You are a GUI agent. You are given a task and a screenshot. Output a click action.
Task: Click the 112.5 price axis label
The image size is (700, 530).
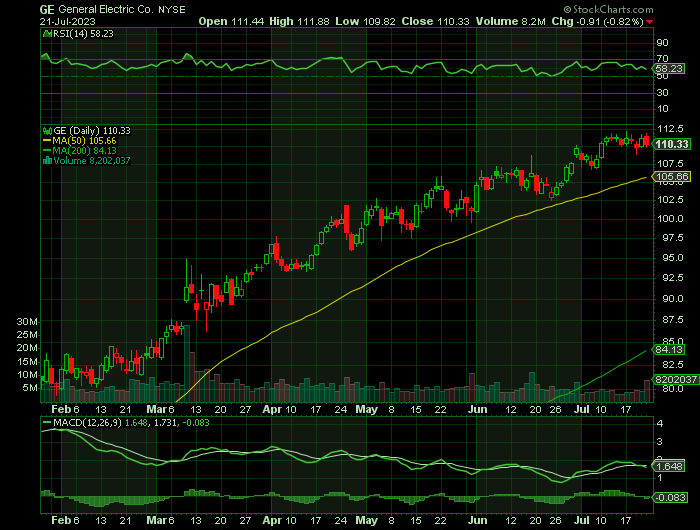(x=670, y=129)
